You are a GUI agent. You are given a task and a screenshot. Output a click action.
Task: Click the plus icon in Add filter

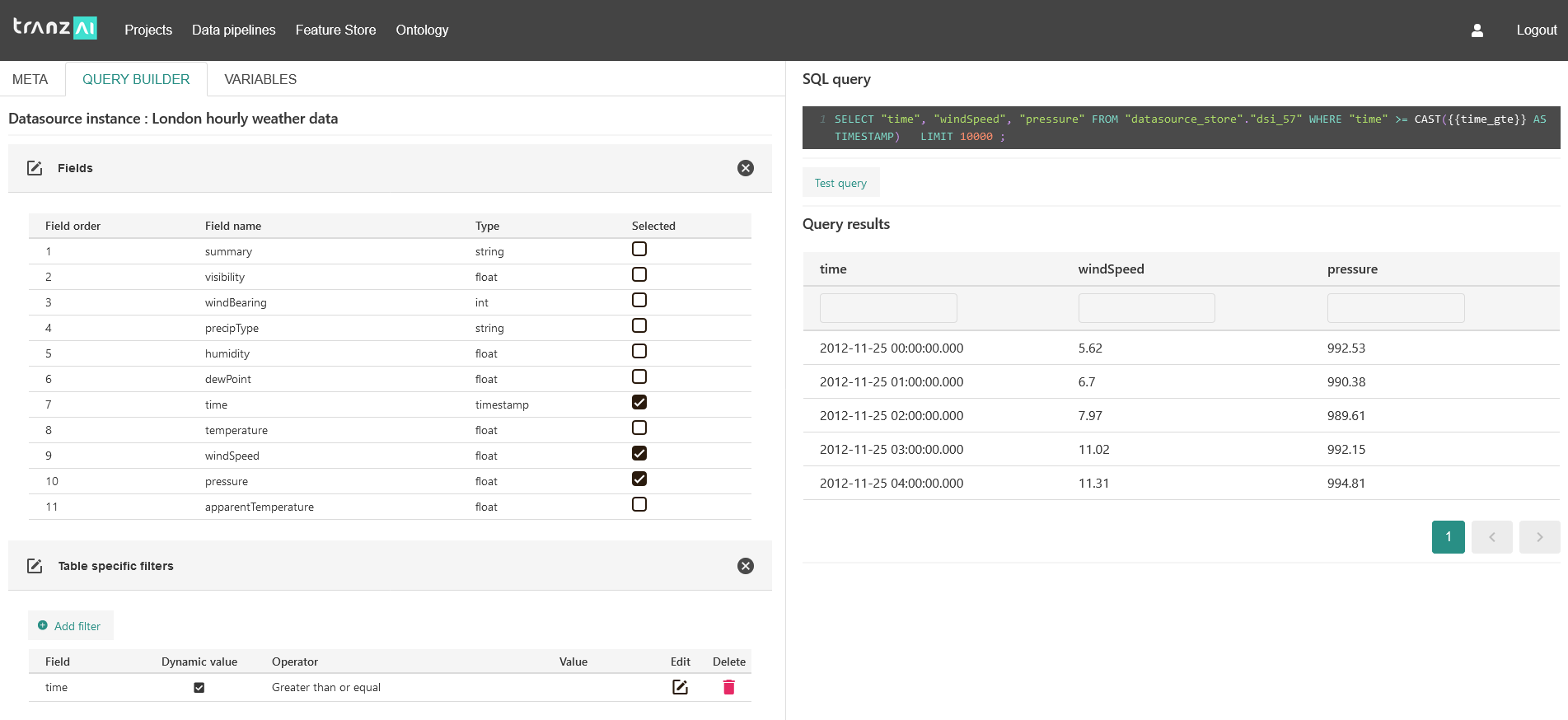[x=43, y=625]
